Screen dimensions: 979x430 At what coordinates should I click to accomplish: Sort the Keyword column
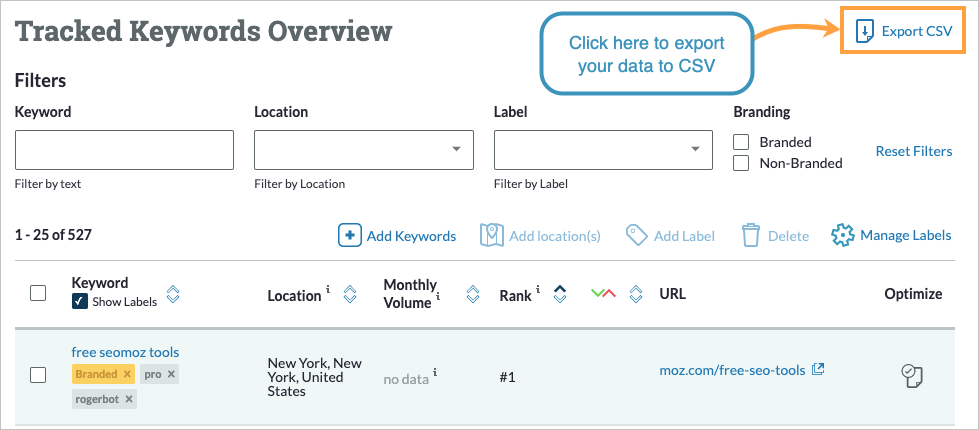pyautogui.click(x=173, y=294)
